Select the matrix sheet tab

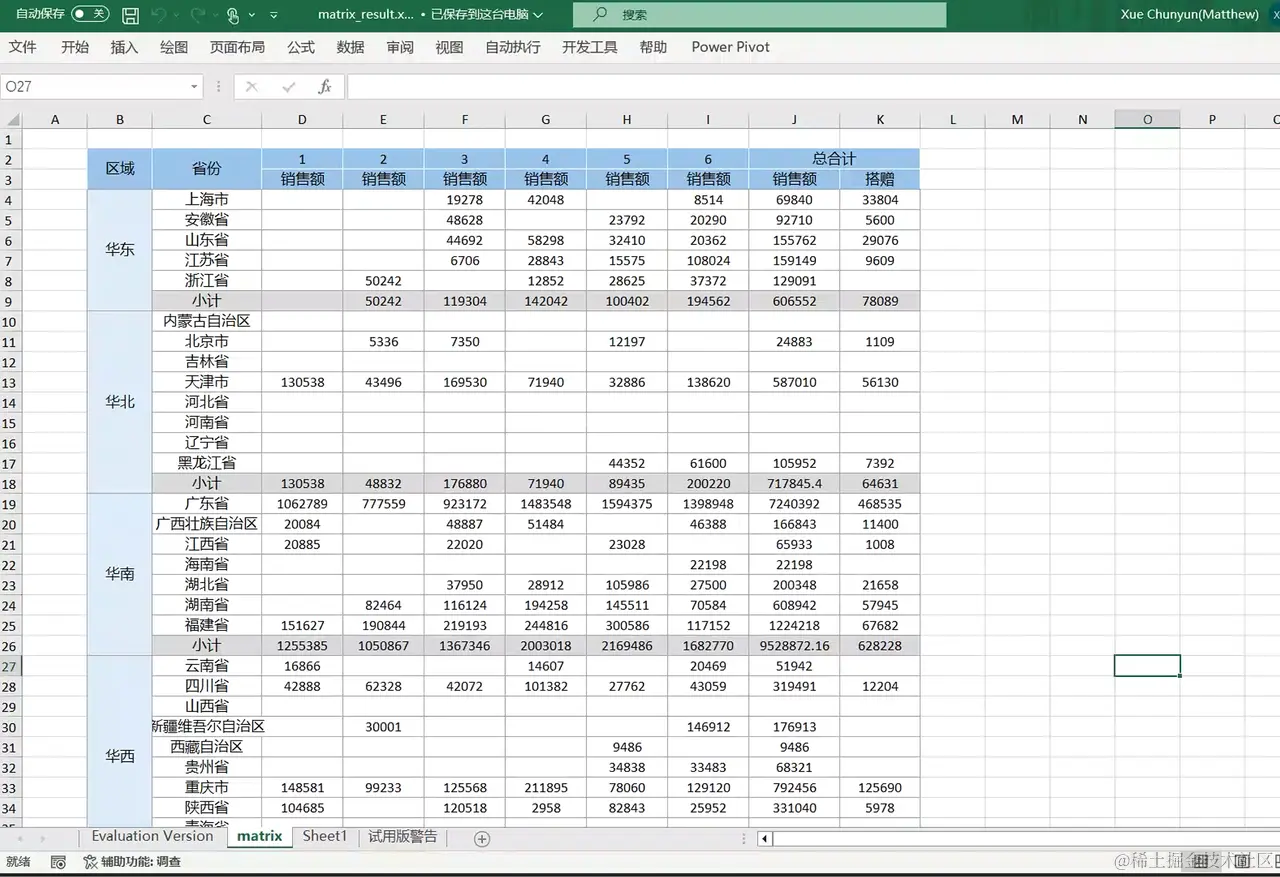point(259,837)
